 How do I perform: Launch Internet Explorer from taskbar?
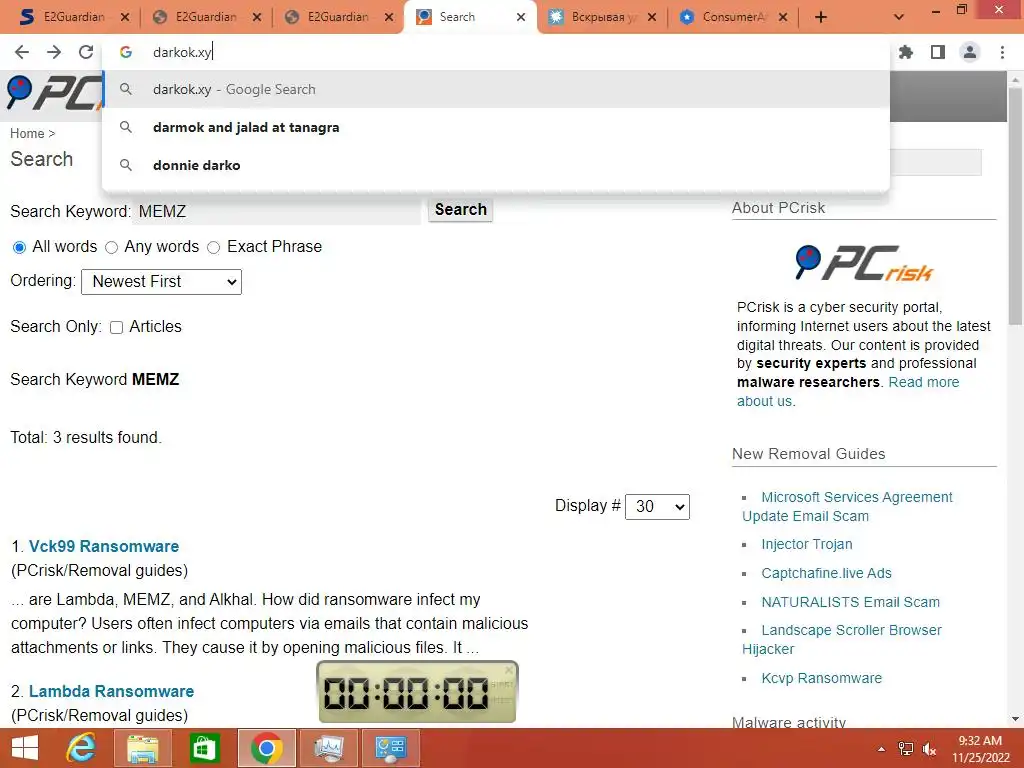81,748
